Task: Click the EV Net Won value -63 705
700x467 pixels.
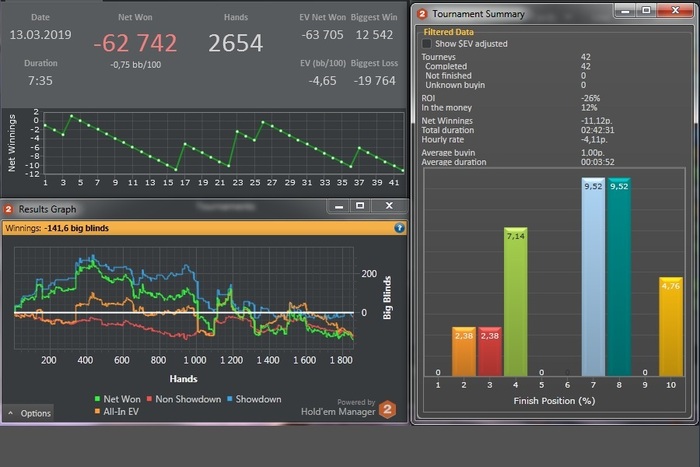Action: tap(322, 35)
